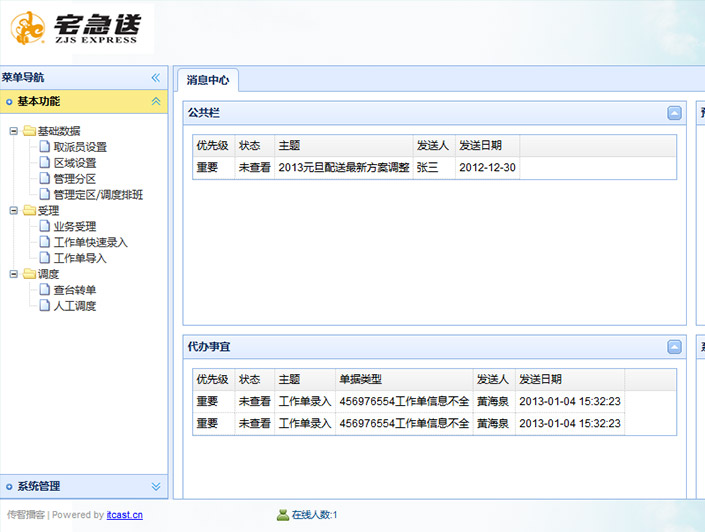Screen dimensions: 705x532
Task: Expand the 系统管理 accordion section
Action: (155, 486)
